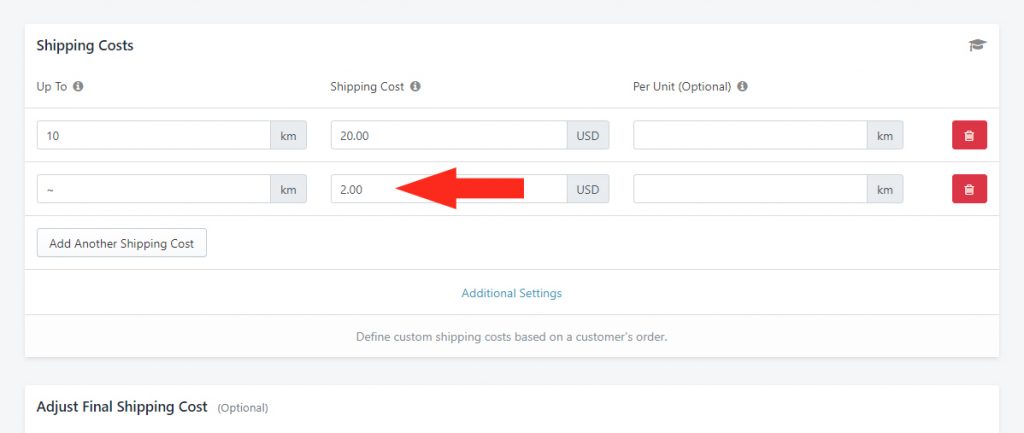The width and height of the screenshot is (1024, 433).
Task: Focus the Up To field containing 10
Action: click(154, 135)
